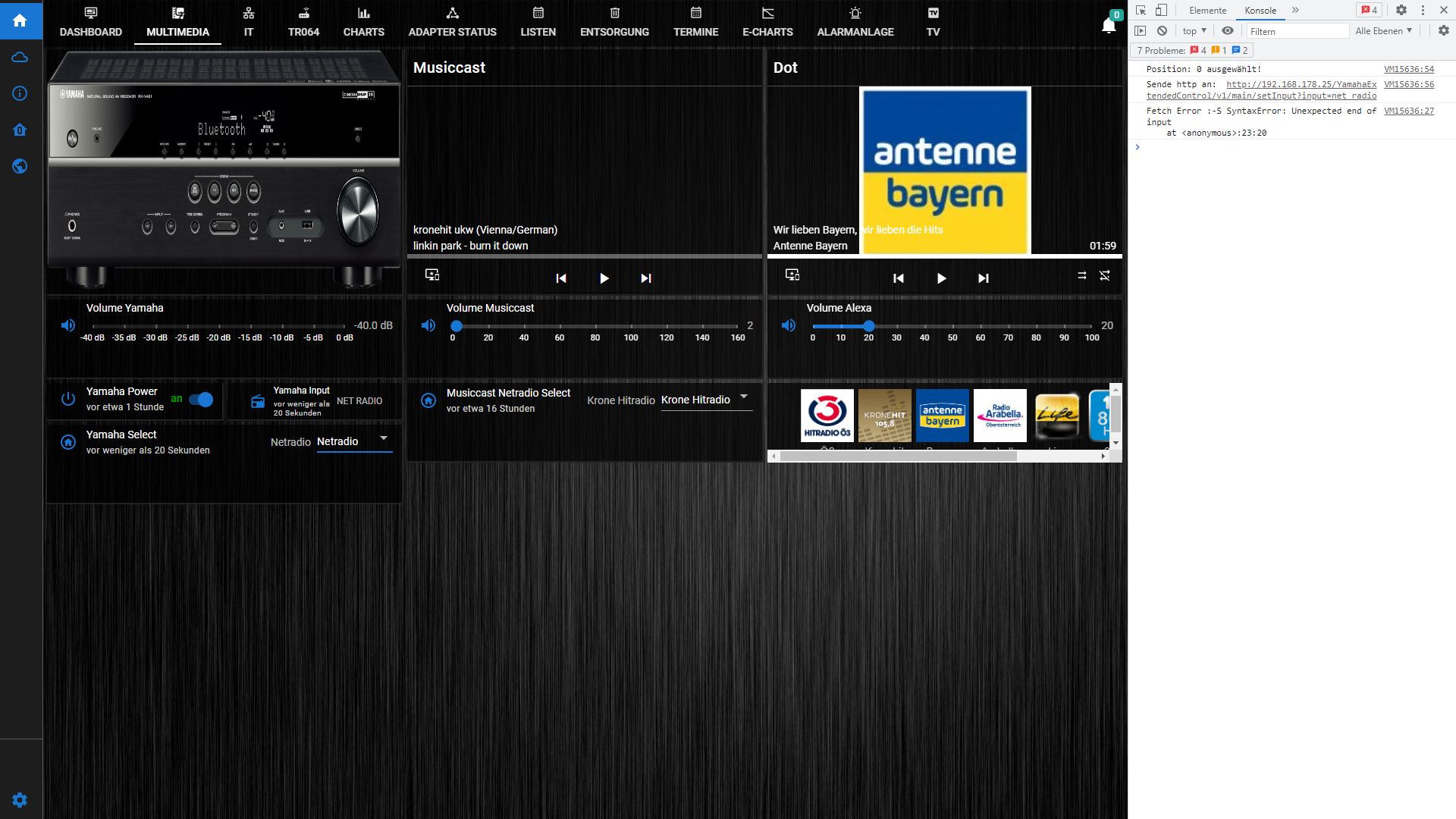Switch to DevTools Elemente tab
Image resolution: width=1456 pixels, height=819 pixels.
[1208, 10]
